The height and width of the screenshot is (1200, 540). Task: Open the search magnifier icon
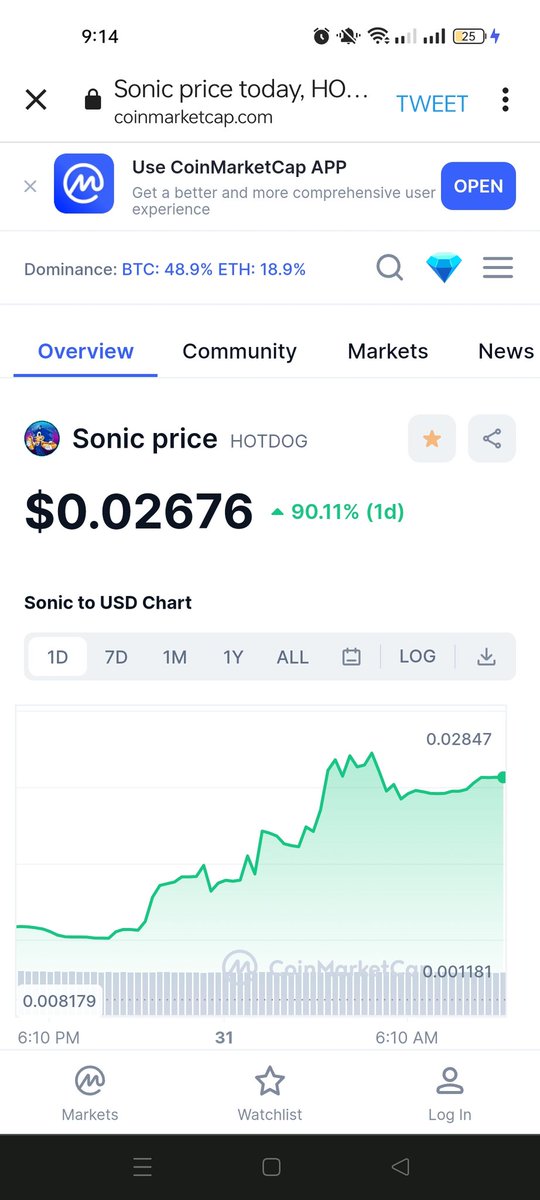click(x=390, y=268)
